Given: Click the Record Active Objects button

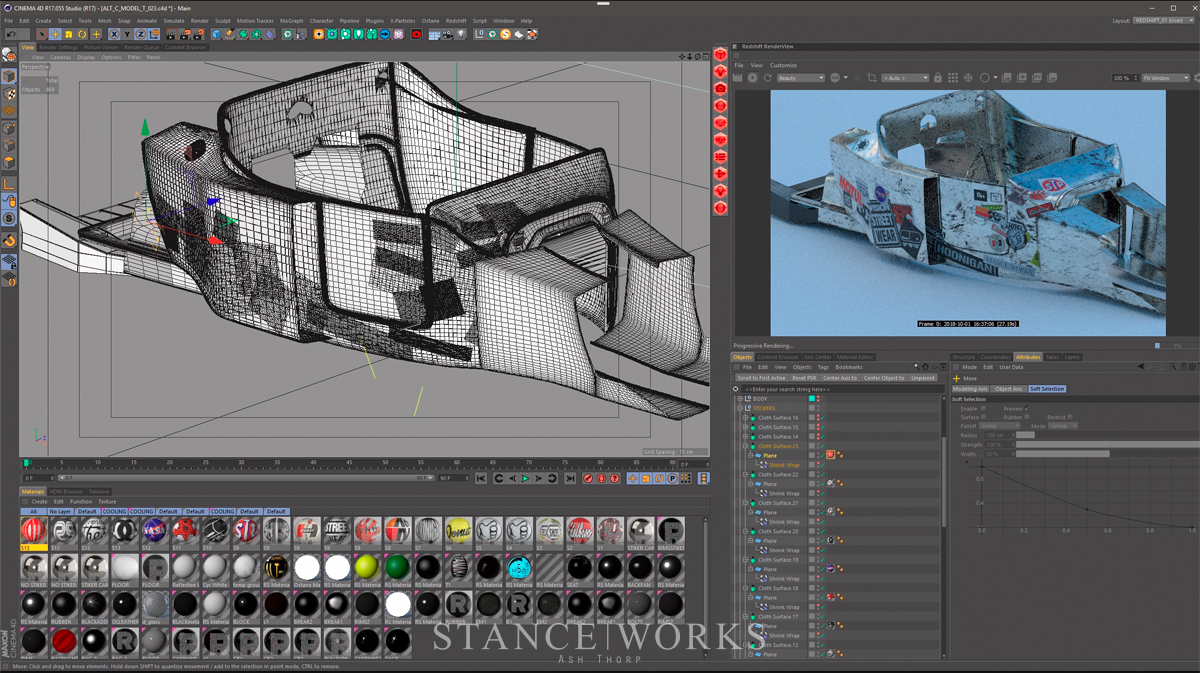Looking at the screenshot, I should (x=588, y=478).
